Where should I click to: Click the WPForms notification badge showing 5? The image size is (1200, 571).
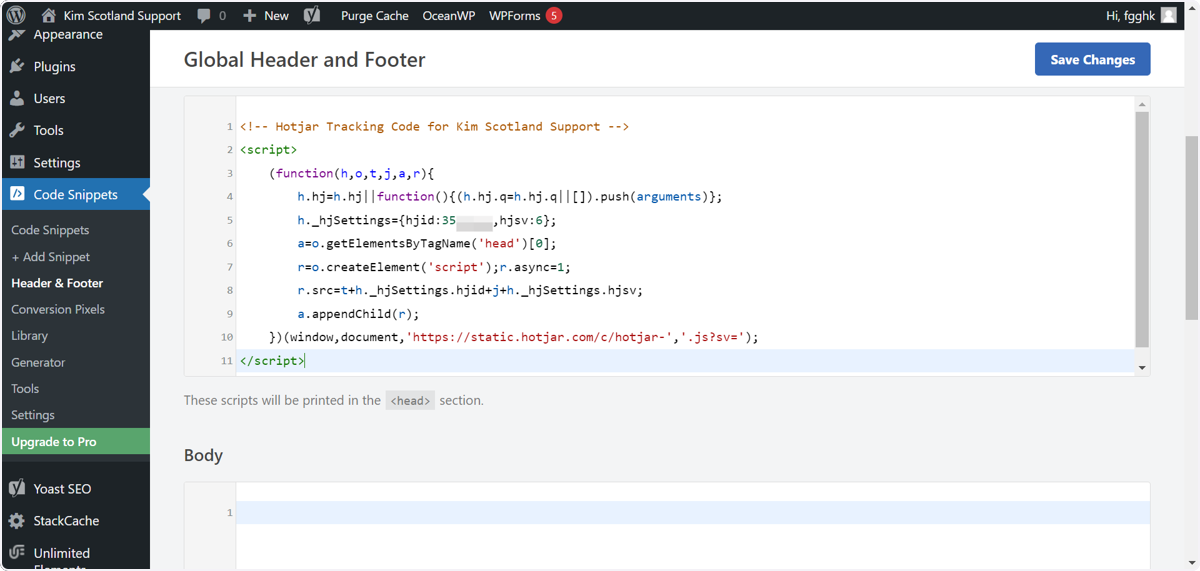[554, 16]
